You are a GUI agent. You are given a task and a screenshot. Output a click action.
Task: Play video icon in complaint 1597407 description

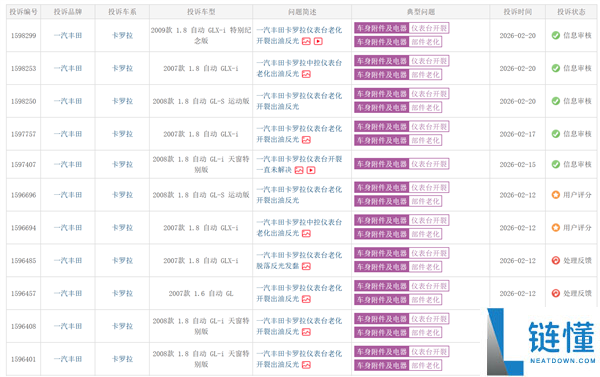click(311, 170)
